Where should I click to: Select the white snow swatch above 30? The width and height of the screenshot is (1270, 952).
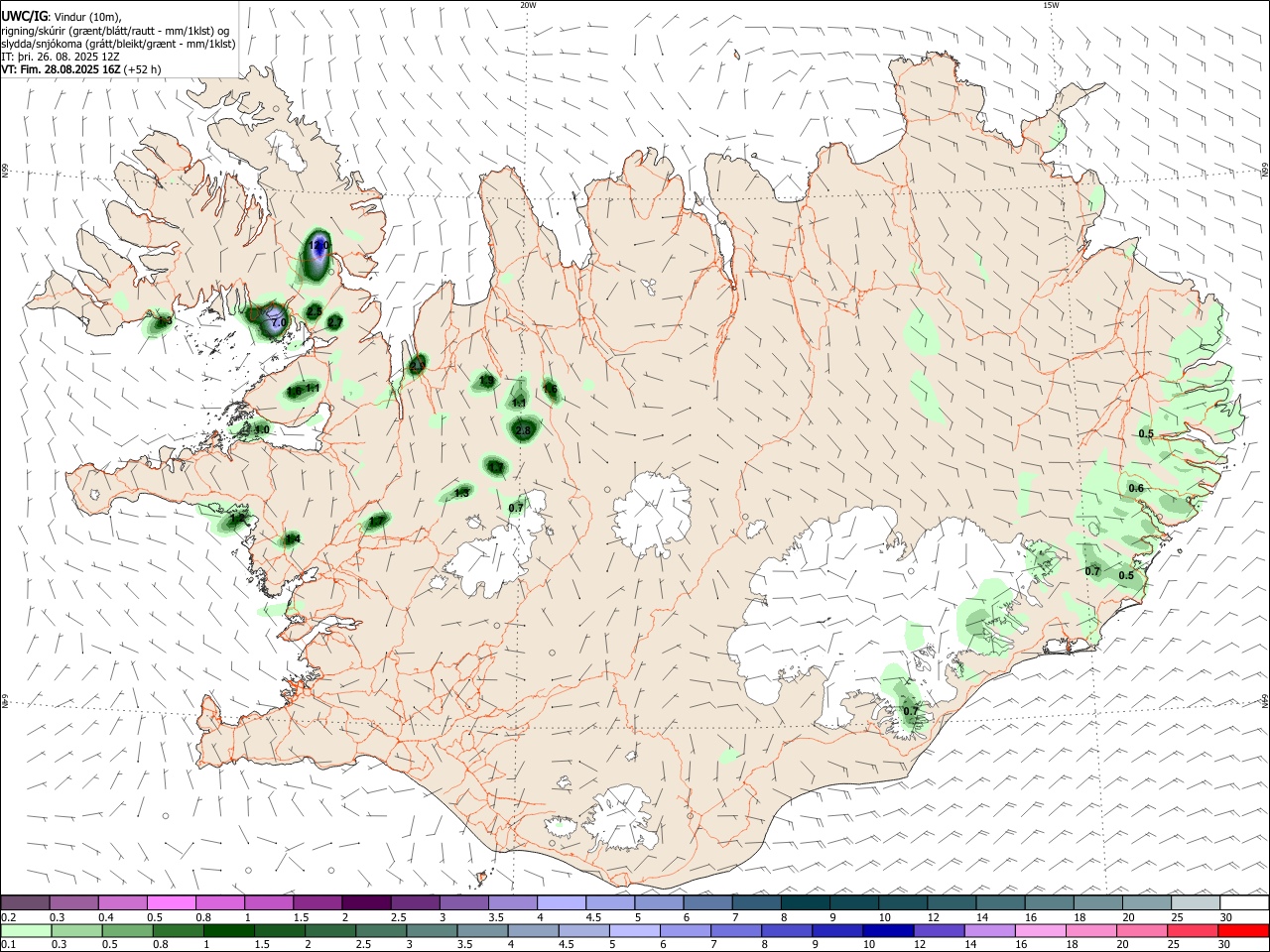pyautogui.click(x=1244, y=902)
